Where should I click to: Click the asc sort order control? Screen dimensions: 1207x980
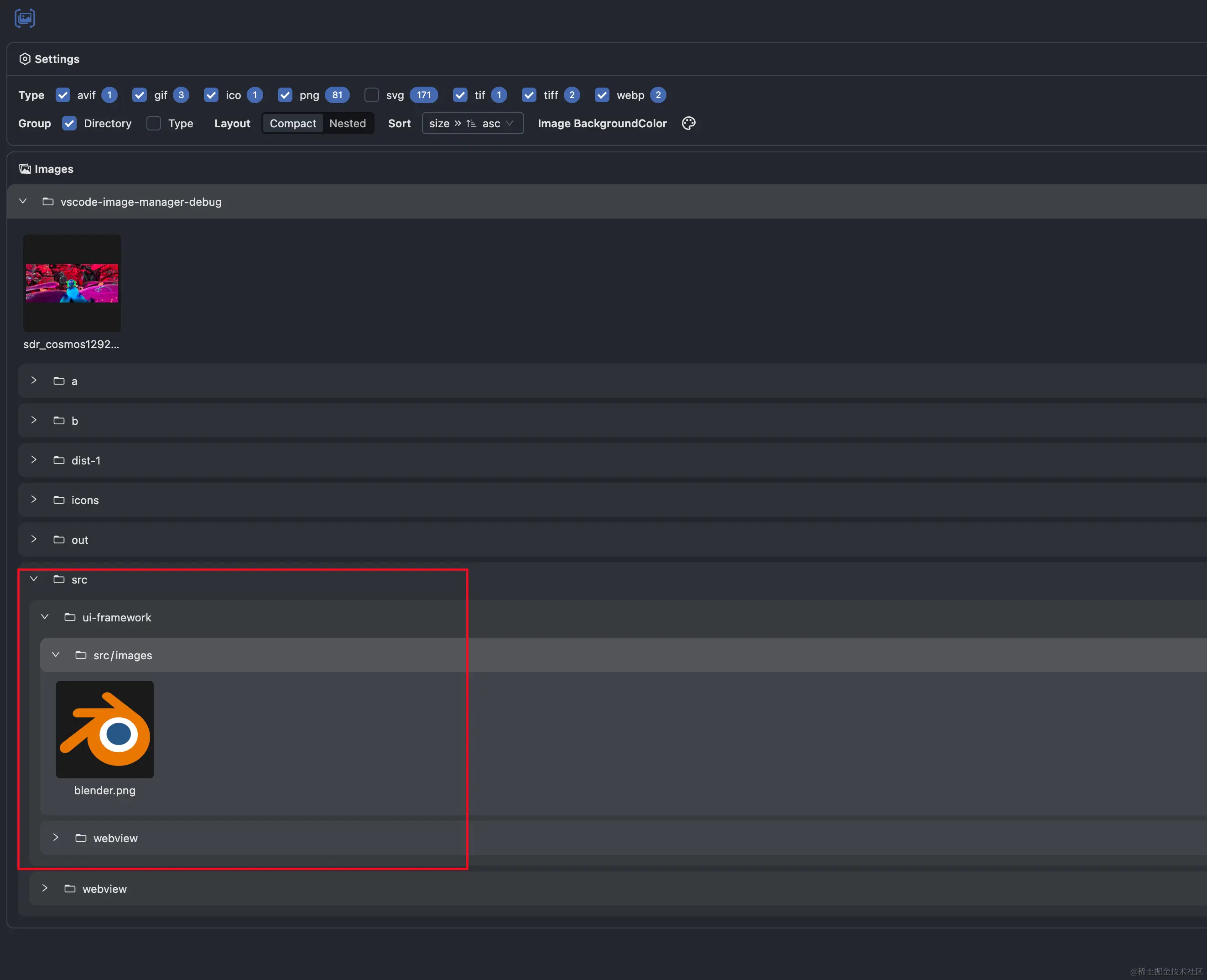491,123
